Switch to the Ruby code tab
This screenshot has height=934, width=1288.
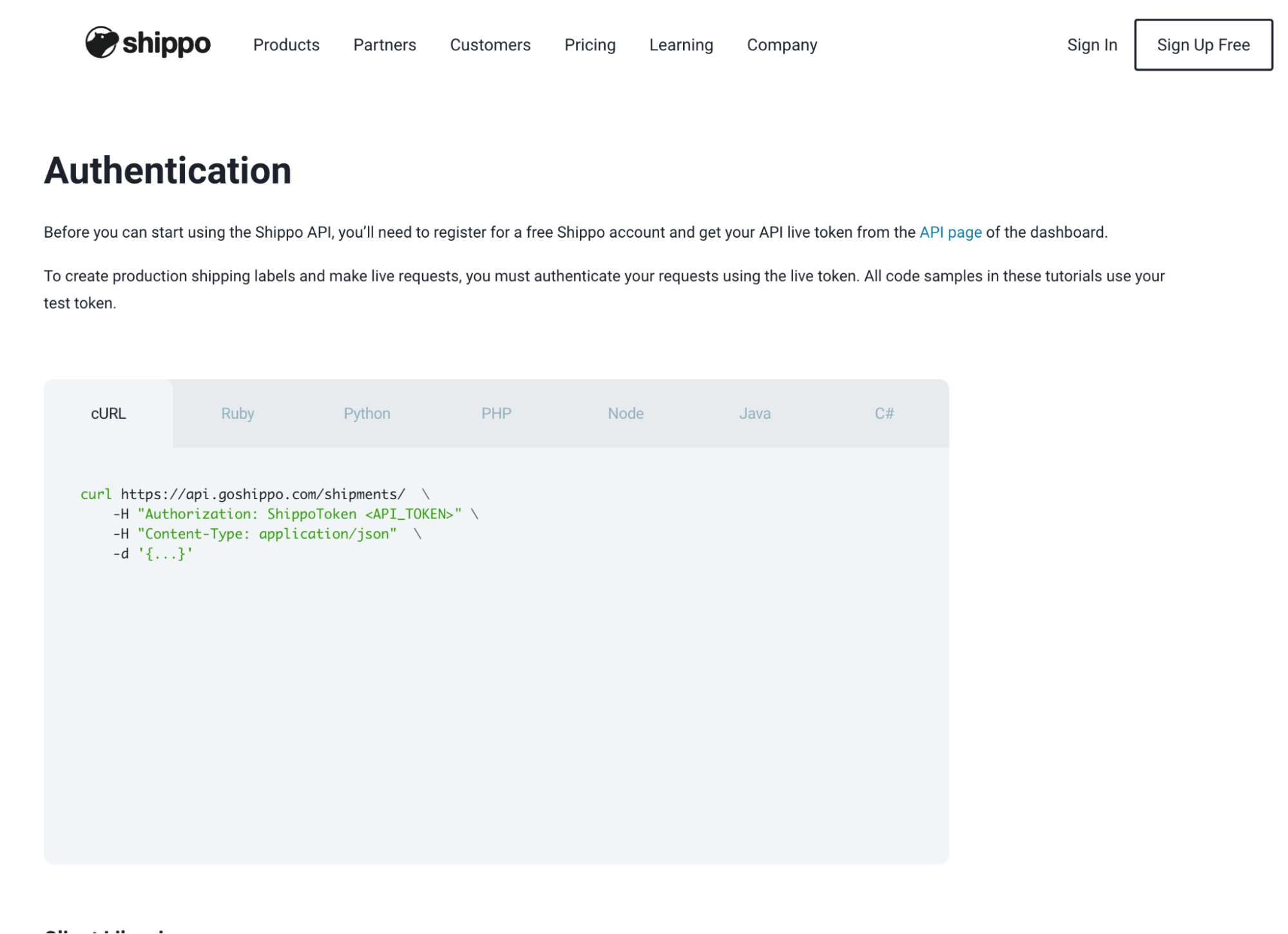tap(238, 414)
